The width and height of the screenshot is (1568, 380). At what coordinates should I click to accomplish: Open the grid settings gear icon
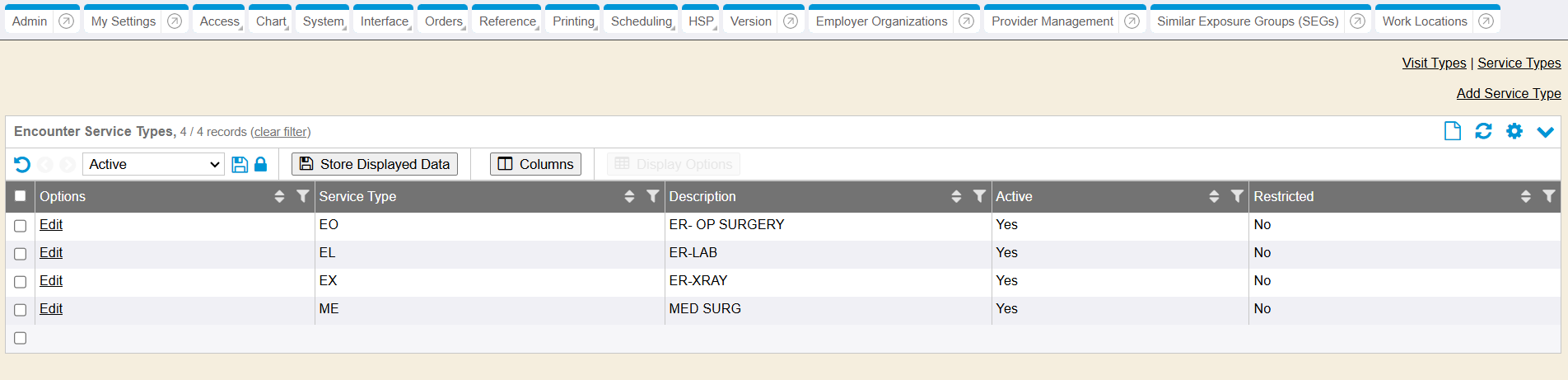click(x=1514, y=131)
